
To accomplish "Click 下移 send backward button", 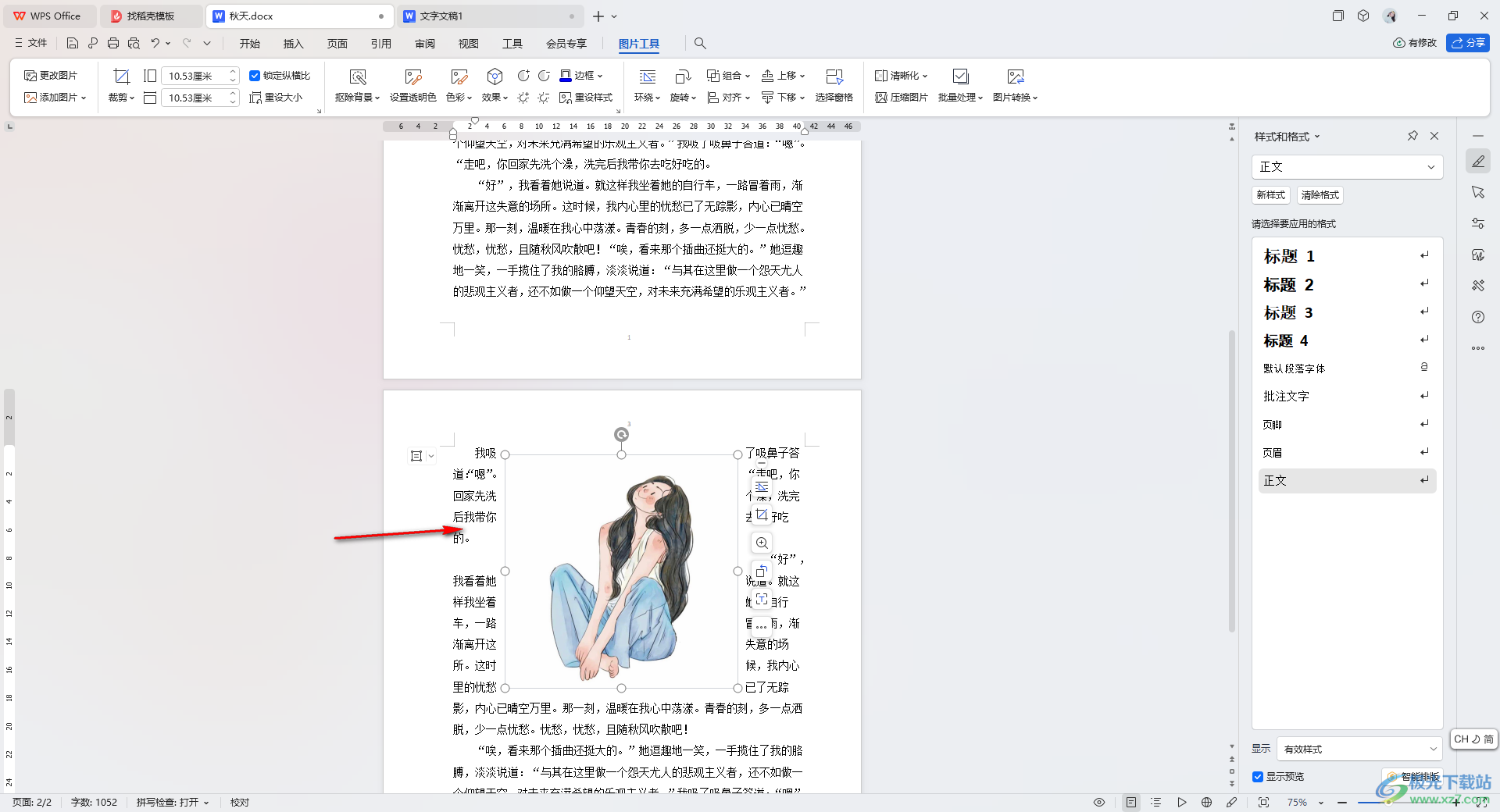I will pos(783,98).
